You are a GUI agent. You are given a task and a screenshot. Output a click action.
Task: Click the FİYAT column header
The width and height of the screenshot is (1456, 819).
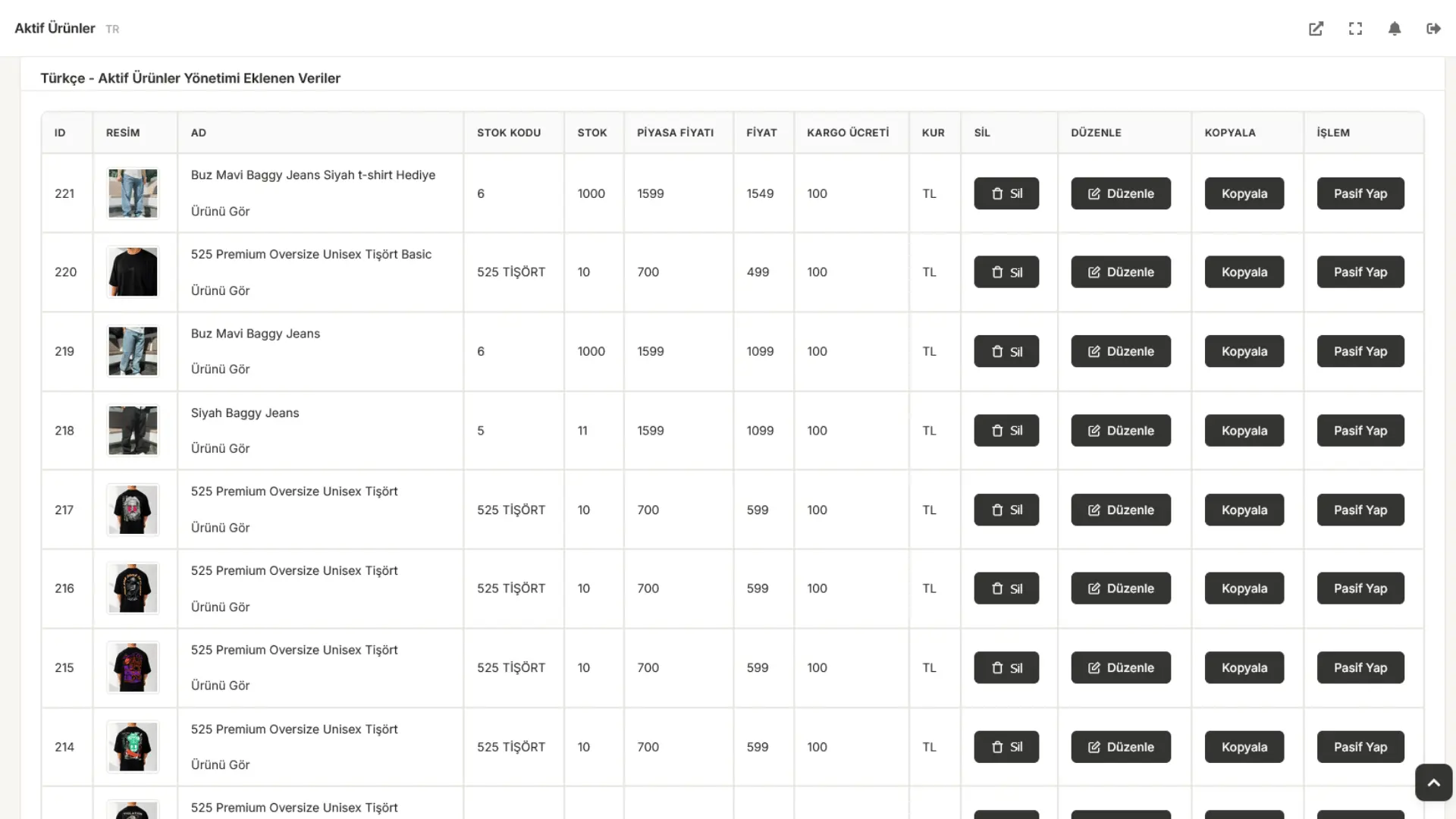(x=761, y=133)
